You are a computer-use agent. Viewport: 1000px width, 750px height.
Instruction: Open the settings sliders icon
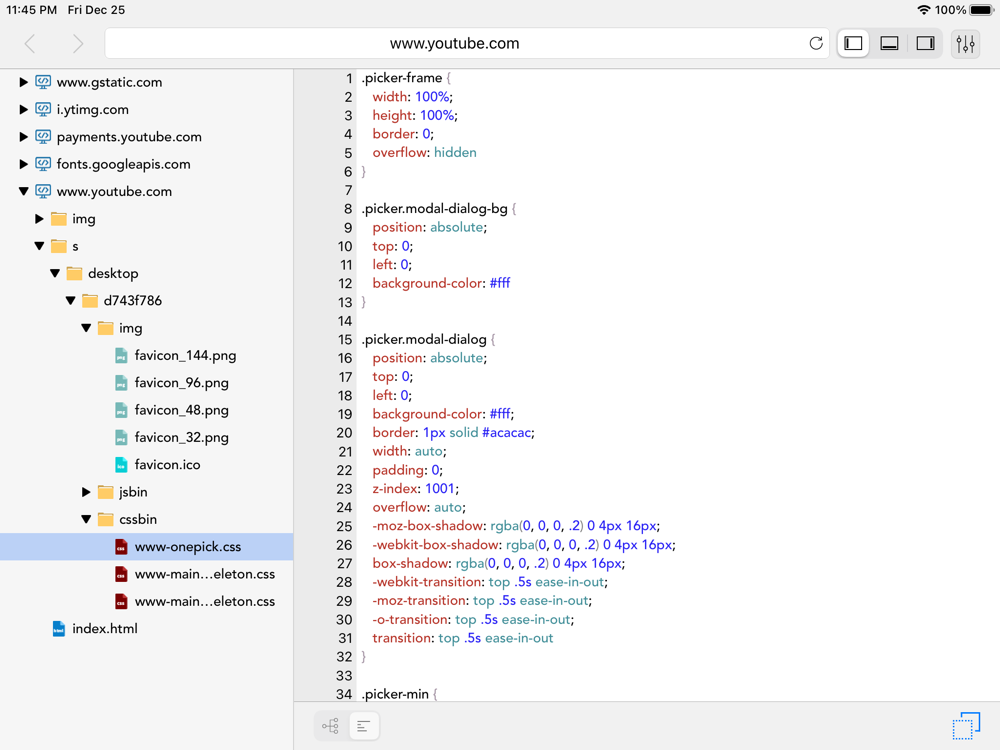965,43
